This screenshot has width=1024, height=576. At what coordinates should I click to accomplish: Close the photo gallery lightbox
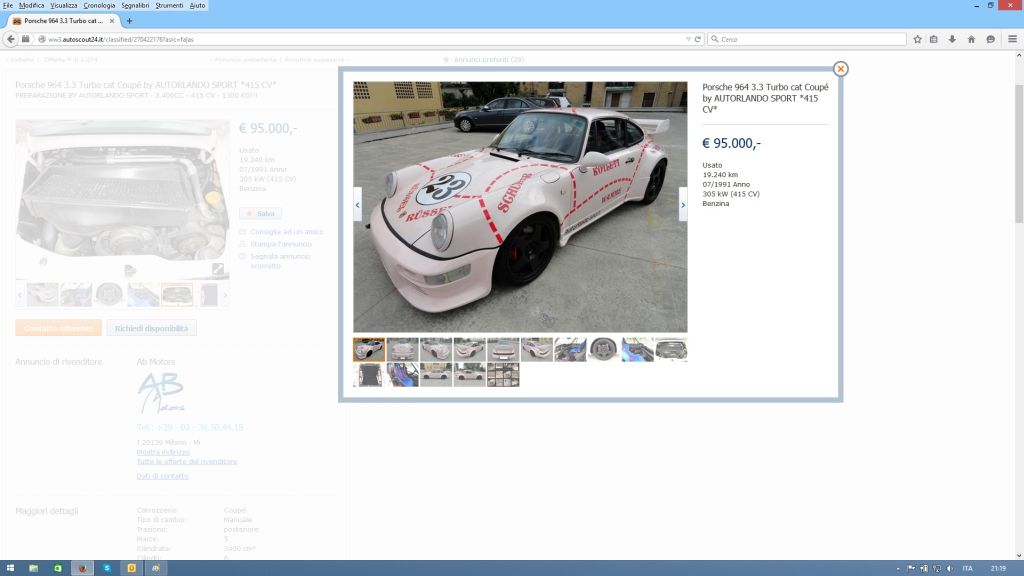tap(840, 69)
